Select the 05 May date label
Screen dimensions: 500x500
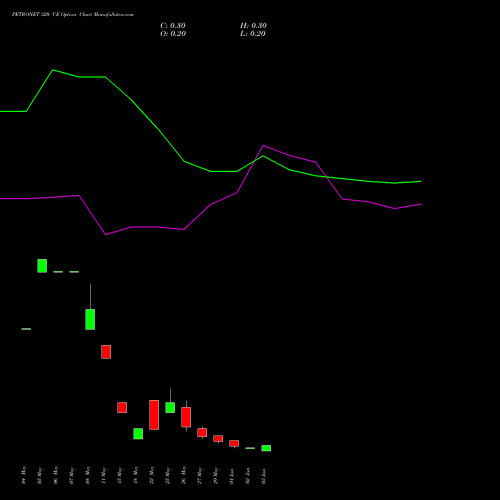40,475
